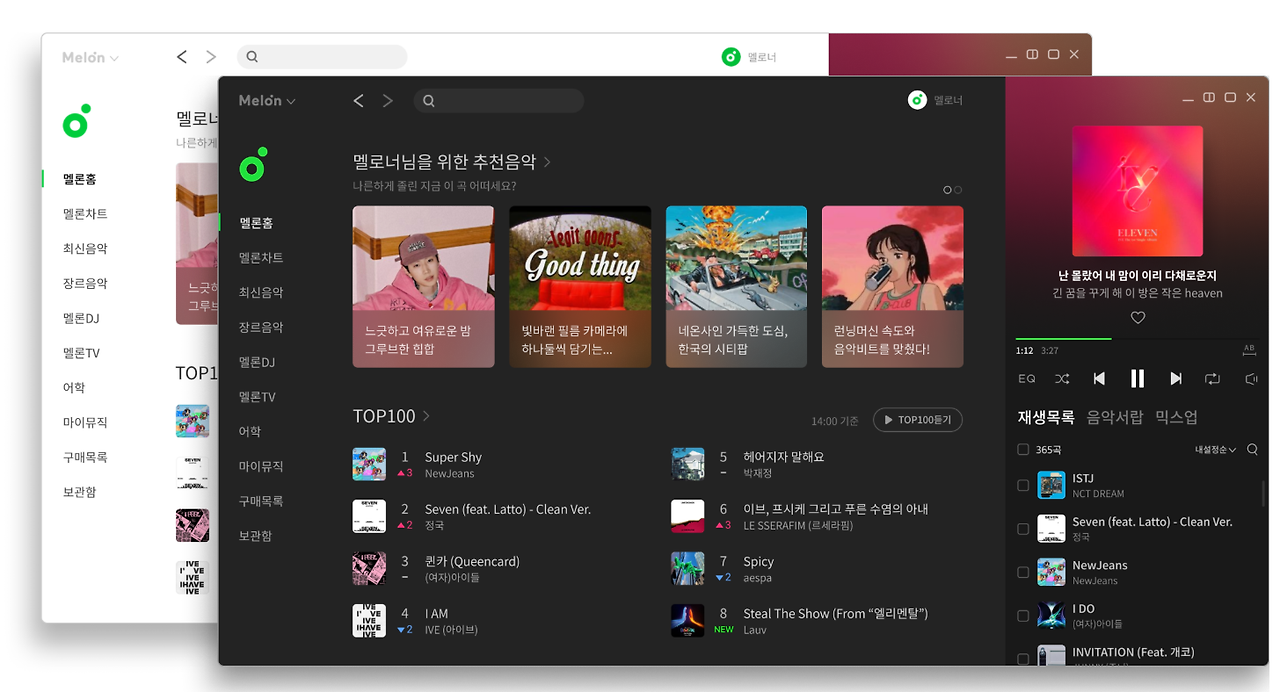Open 보관함 in dark sidebar
1280x692 pixels.
pos(255,536)
